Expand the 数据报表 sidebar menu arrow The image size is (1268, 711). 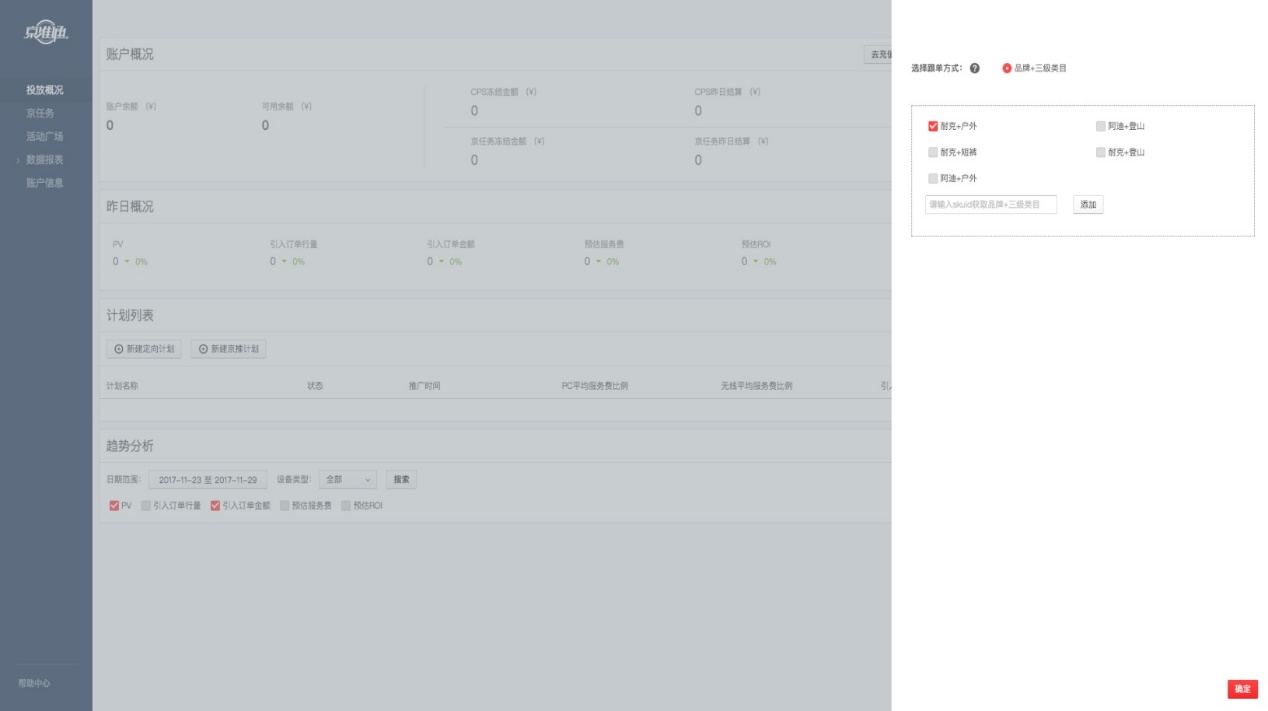(17, 160)
